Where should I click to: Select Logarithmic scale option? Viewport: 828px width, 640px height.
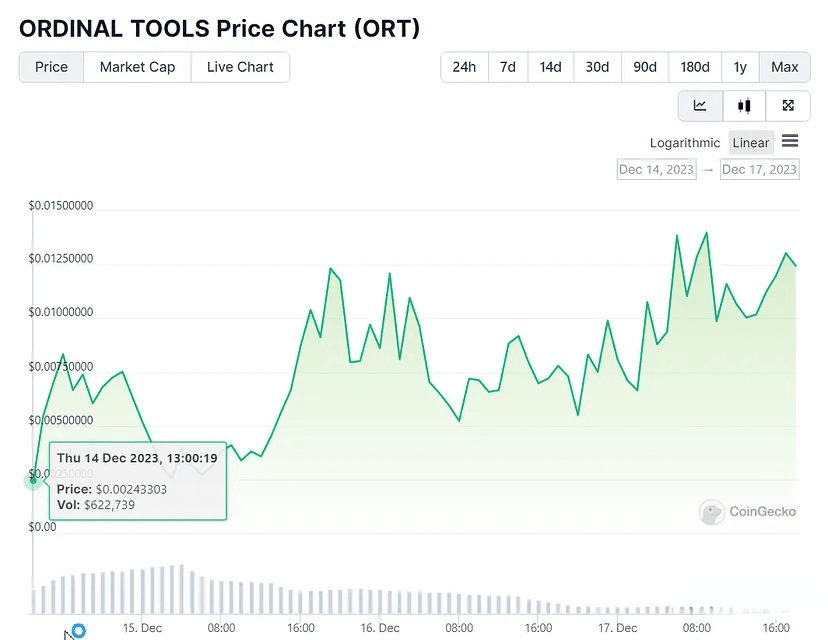[684, 143]
